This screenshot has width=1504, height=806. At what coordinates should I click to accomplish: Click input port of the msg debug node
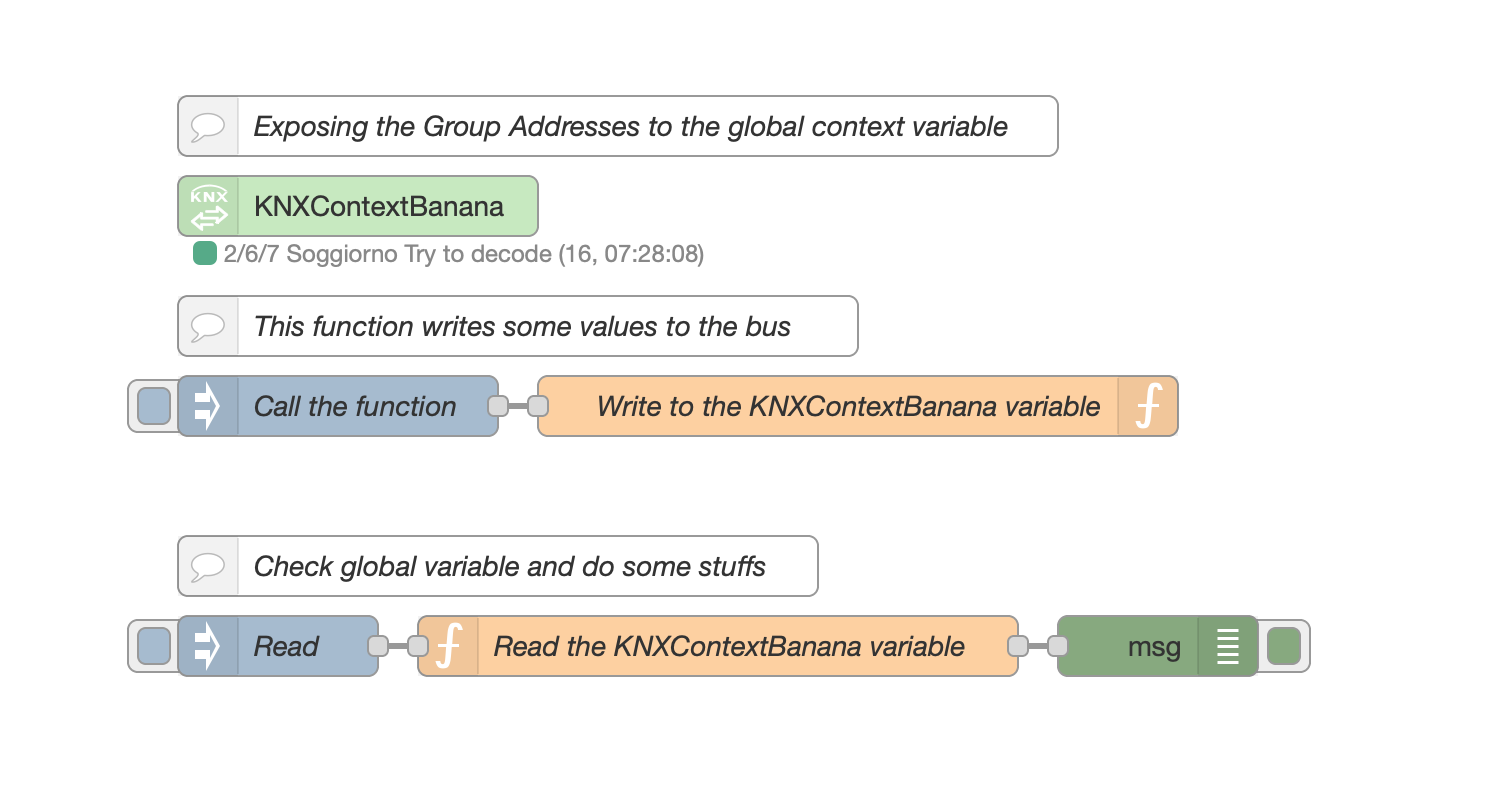click(1058, 646)
